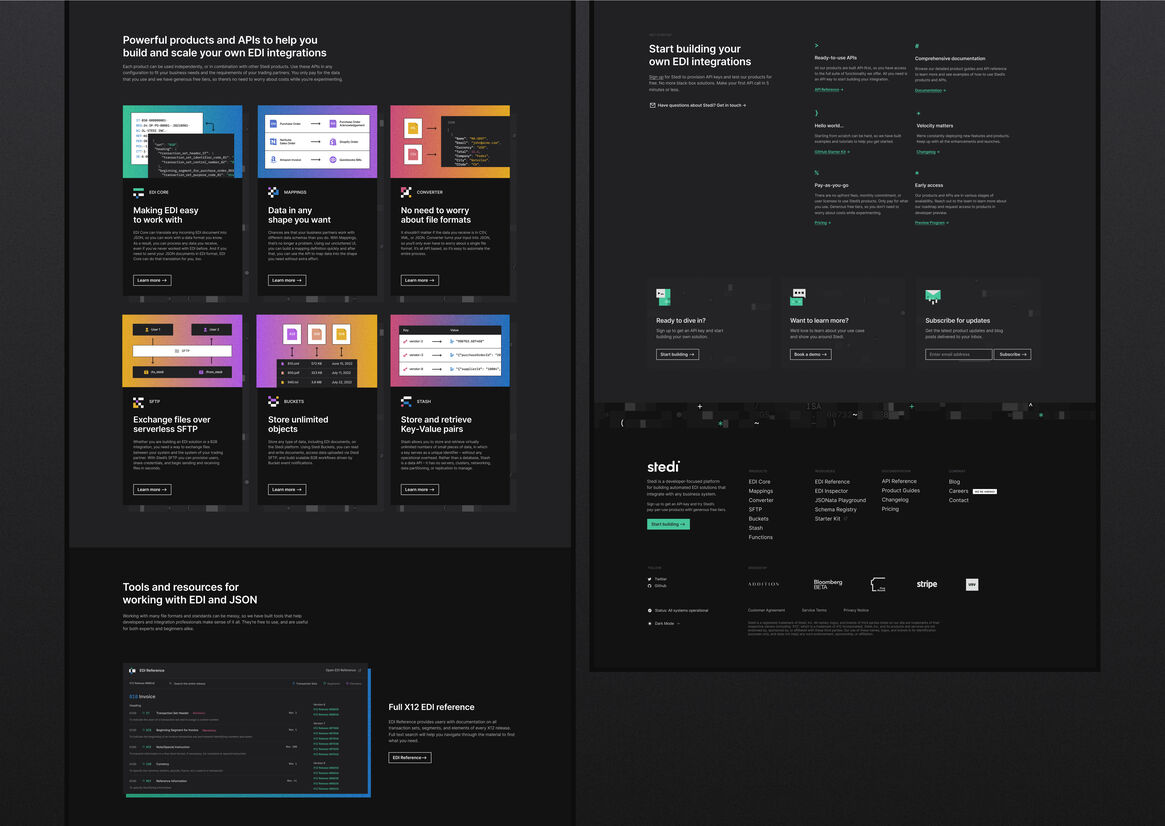Click the Converter product icon
Image resolution: width=1165 pixels, height=826 pixels.
coord(406,192)
